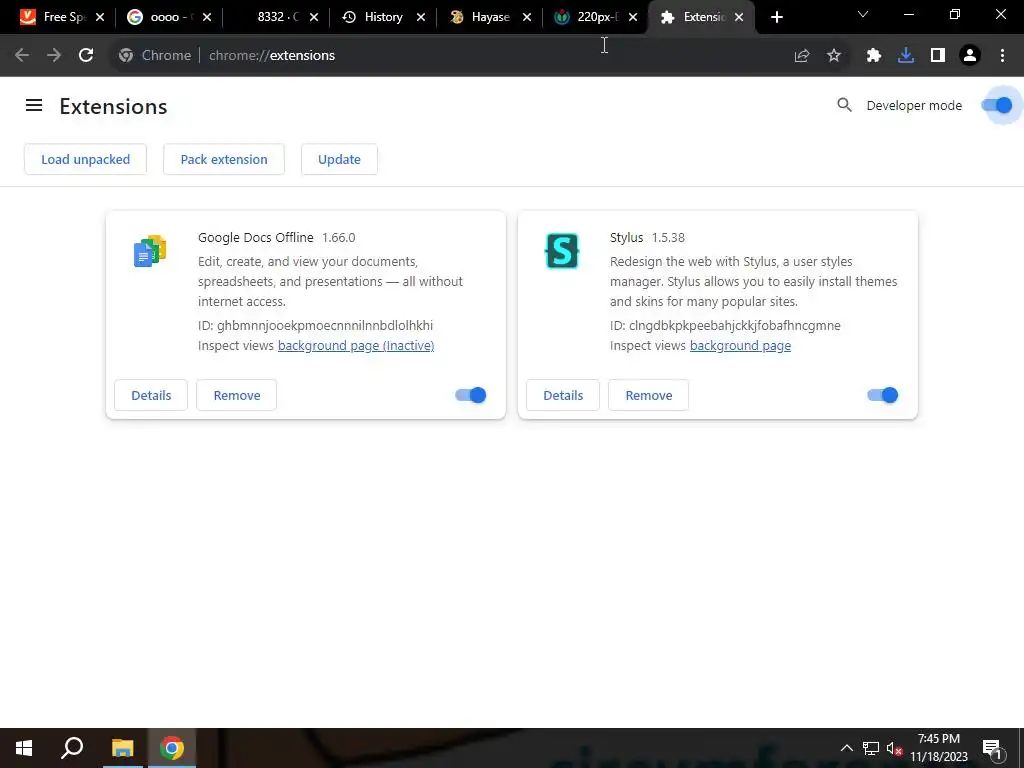
Task: Open the Extensions puzzle icon in toolbar
Action: point(874,56)
